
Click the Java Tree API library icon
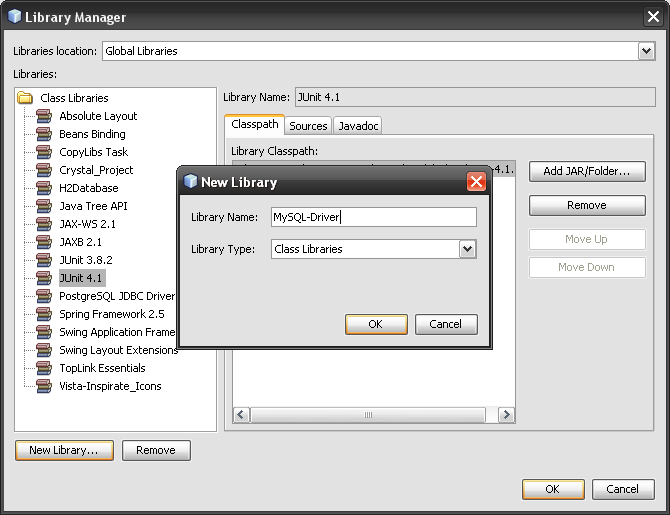tap(44, 206)
